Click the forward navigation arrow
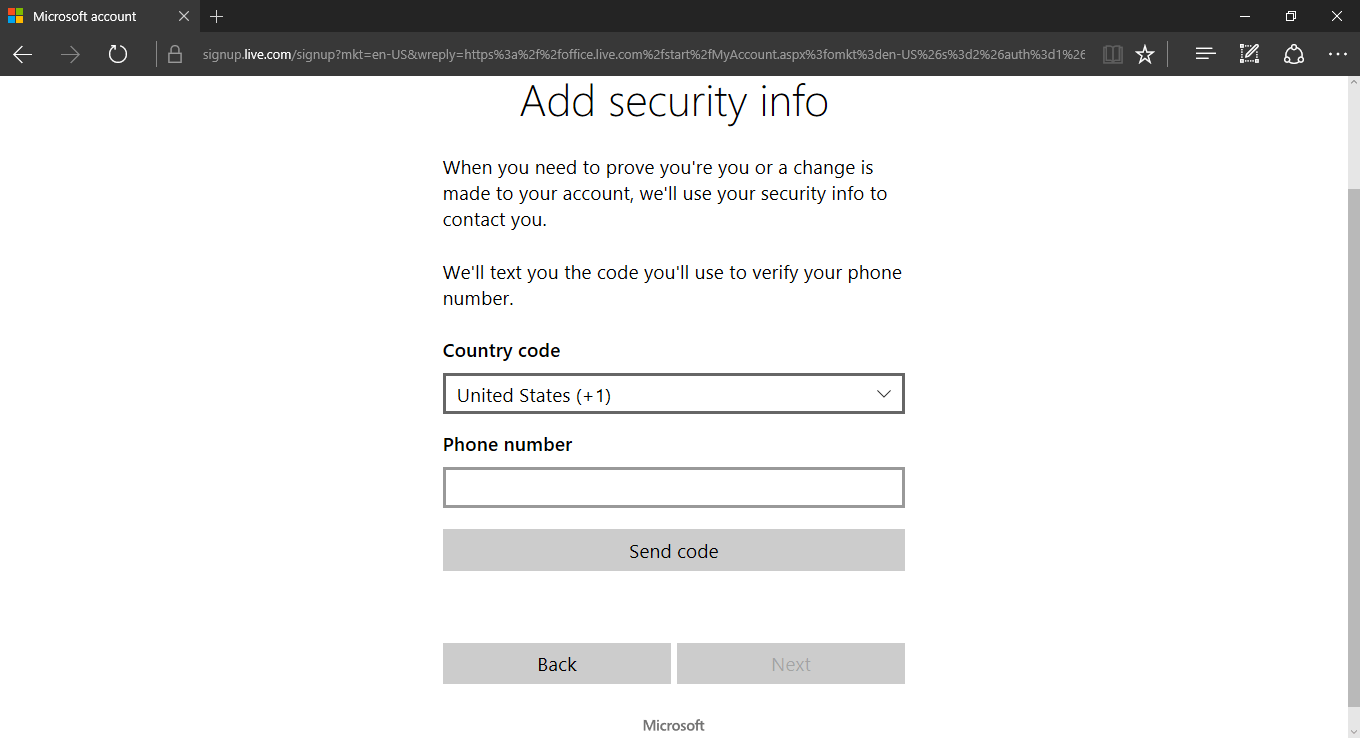 click(x=70, y=55)
